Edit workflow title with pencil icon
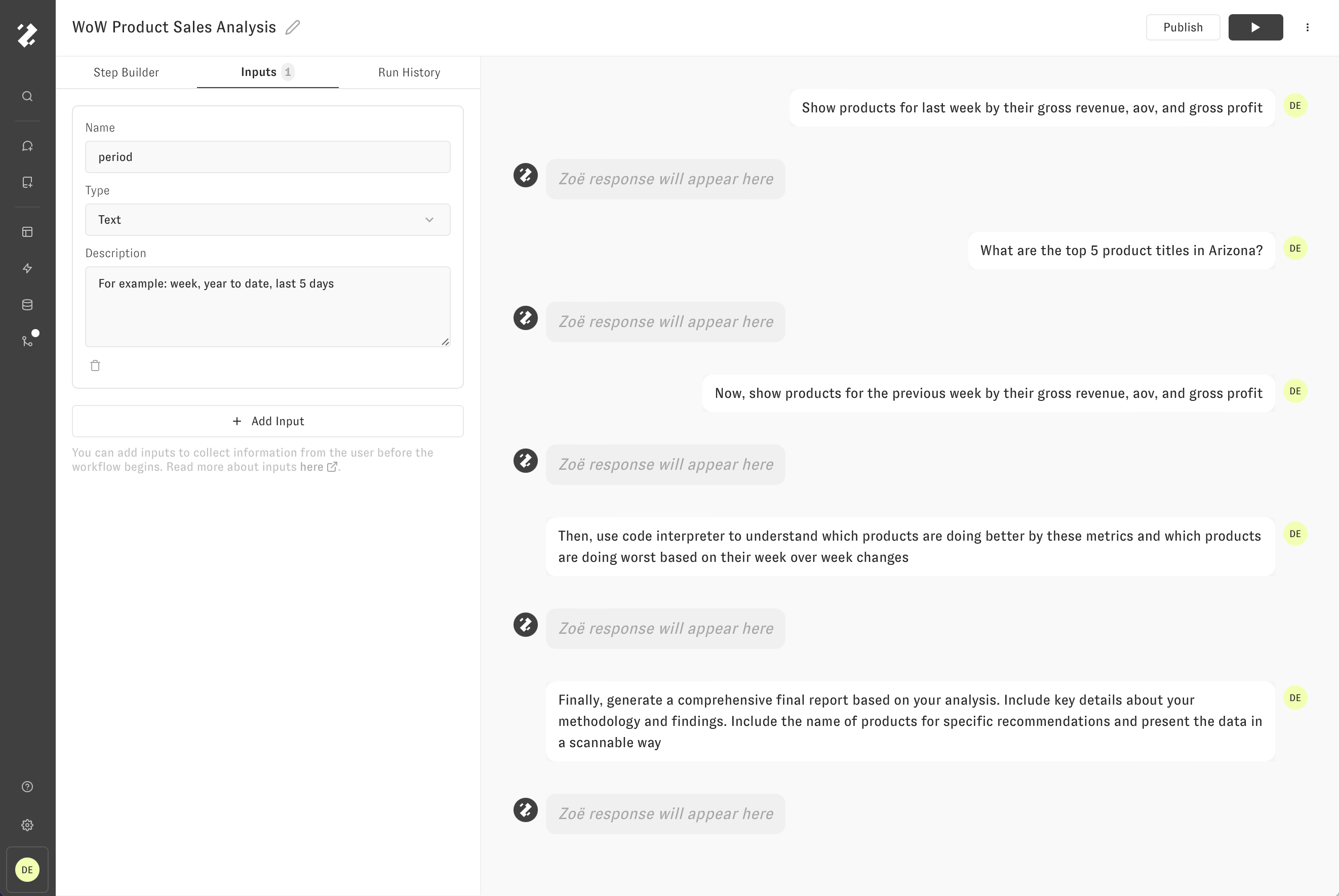This screenshot has height=896, width=1339. pos(293,27)
